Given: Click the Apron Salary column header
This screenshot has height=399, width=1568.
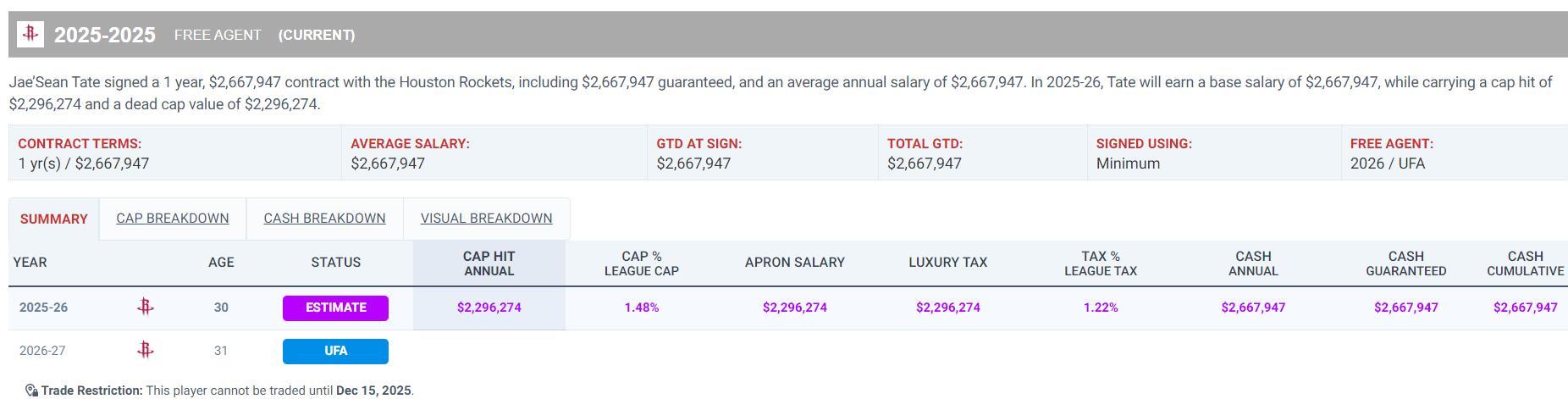Looking at the screenshot, I should (x=794, y=263).
